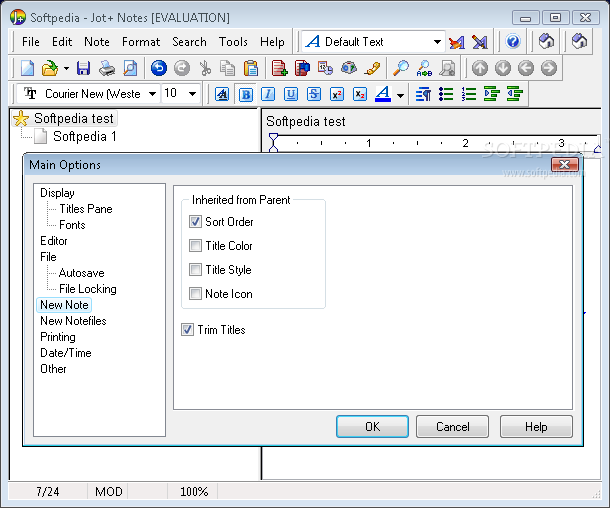Click the blue Undo icon

point(159,68)
